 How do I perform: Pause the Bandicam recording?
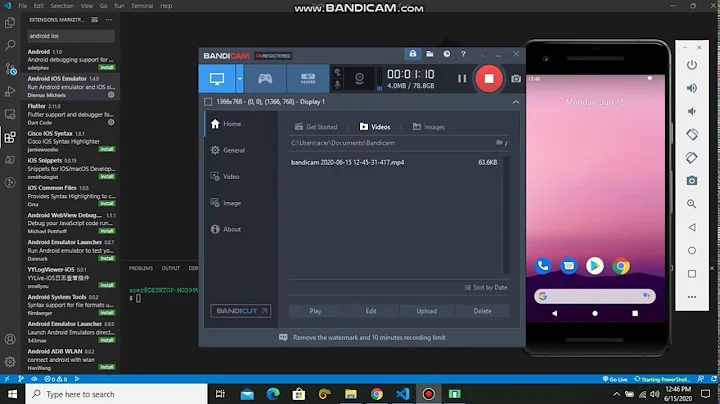pyautogui.click(x=462, y=79)
